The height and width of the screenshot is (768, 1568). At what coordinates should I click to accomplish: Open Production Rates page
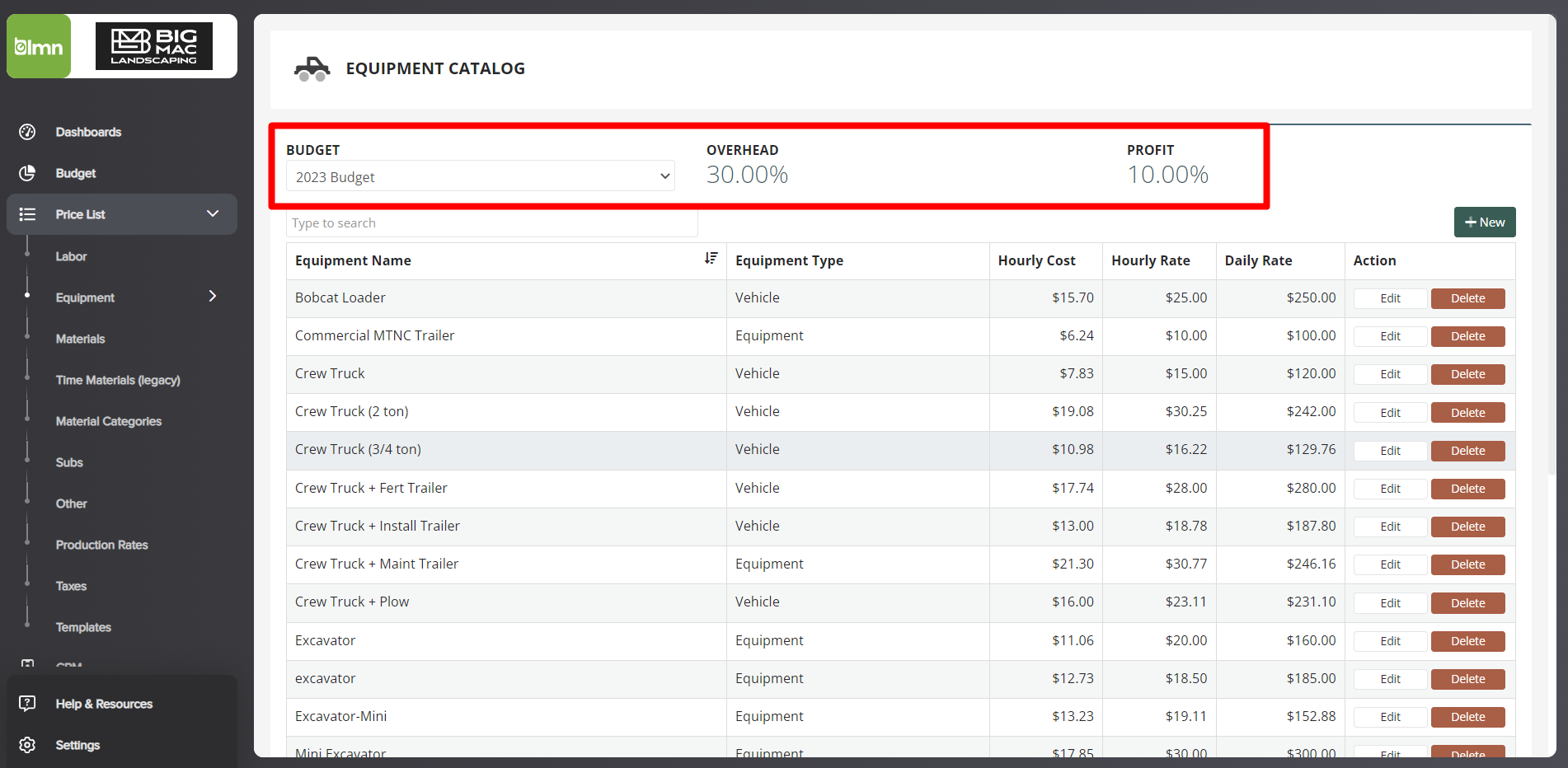102,545
